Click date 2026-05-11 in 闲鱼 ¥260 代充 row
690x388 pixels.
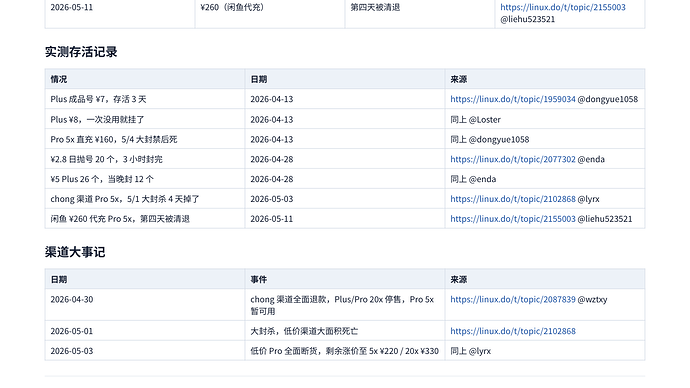click(x=272, y=219)
